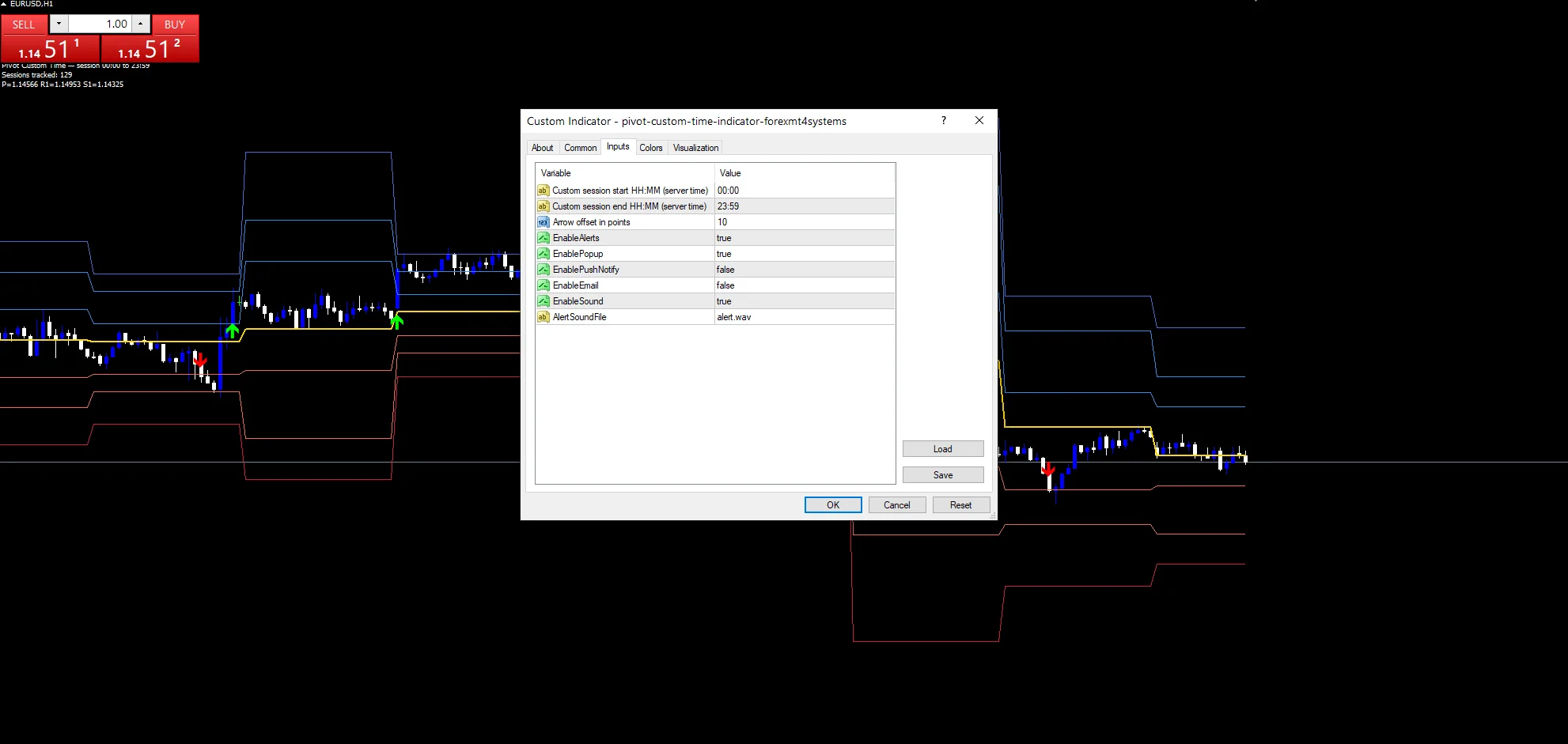1568x744 pixels.
Task: Click the Reset button
Action: 960,505
